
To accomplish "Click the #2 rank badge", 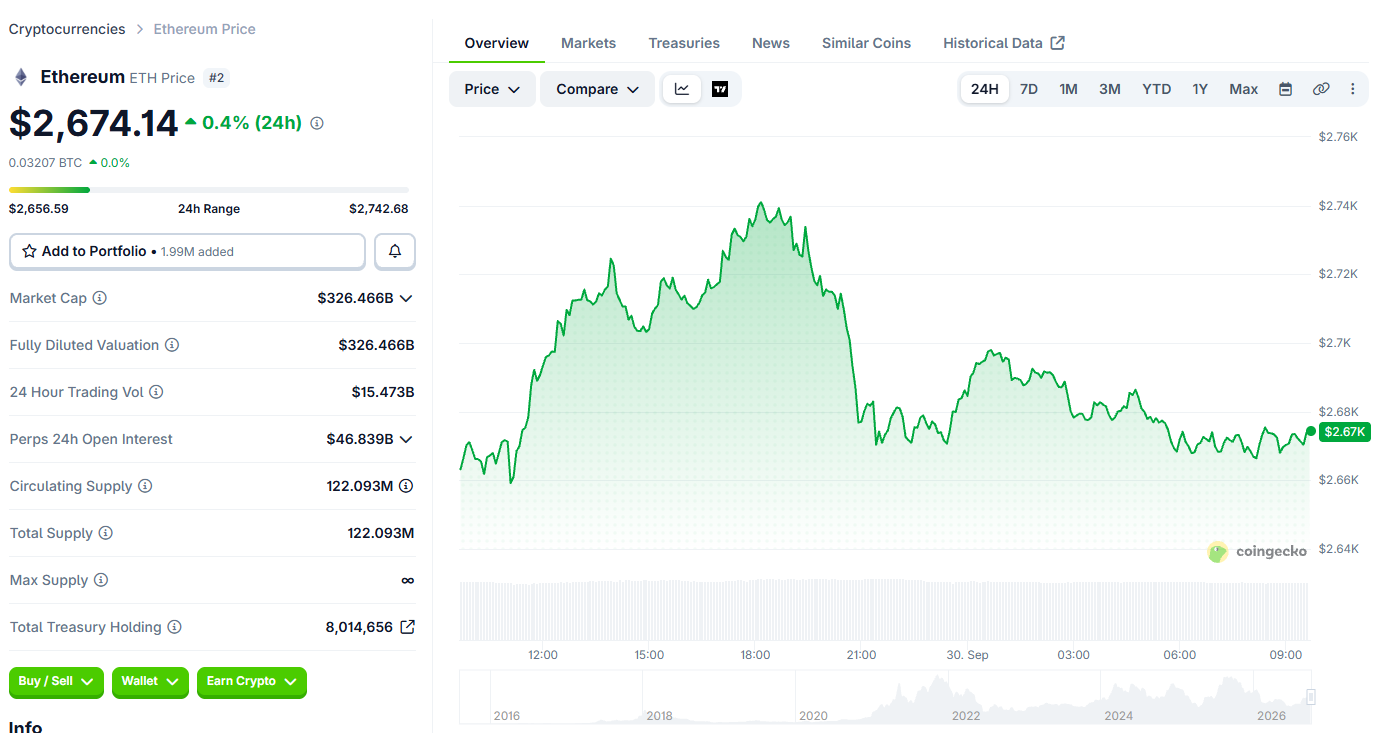I will 217,77.
